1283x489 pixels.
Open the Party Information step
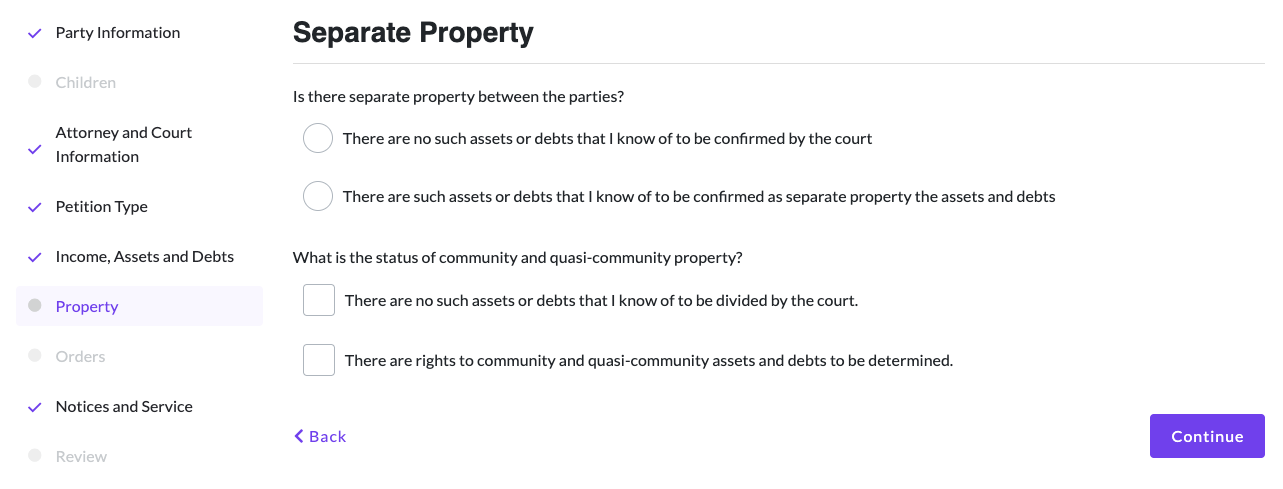(118, 33)
